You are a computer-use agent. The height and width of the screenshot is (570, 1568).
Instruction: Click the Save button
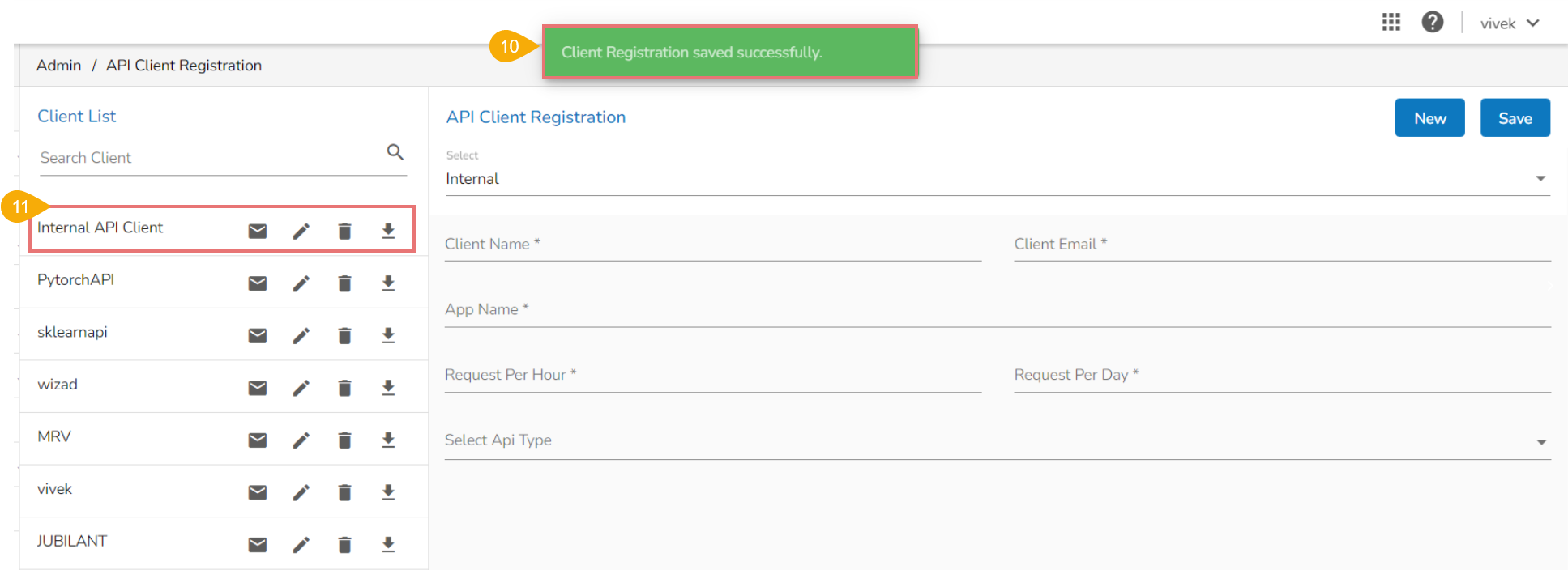click(1514, 118)
